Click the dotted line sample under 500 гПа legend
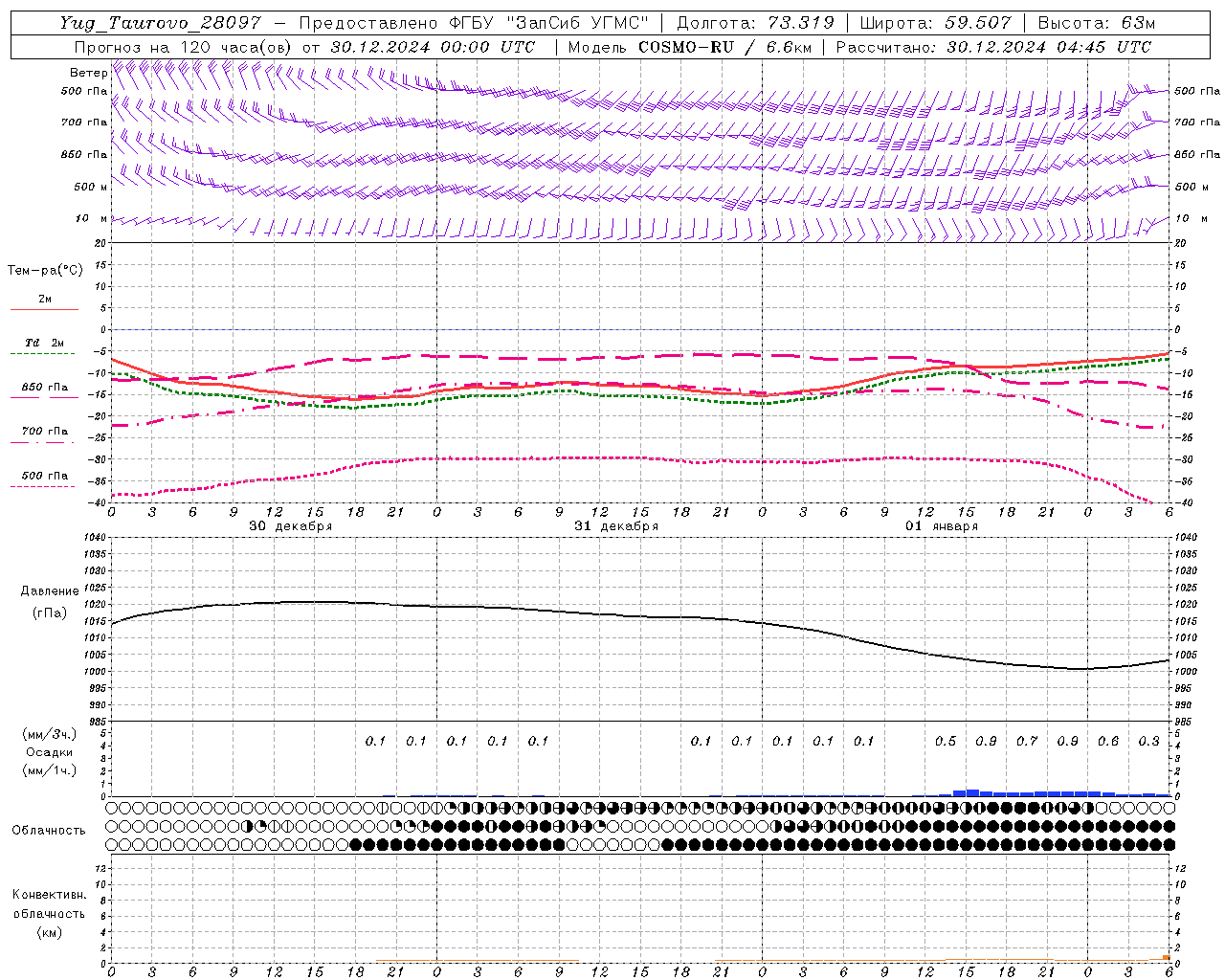Image resolution: width=1225 pixels, height=980 pixels. point(42,486)
